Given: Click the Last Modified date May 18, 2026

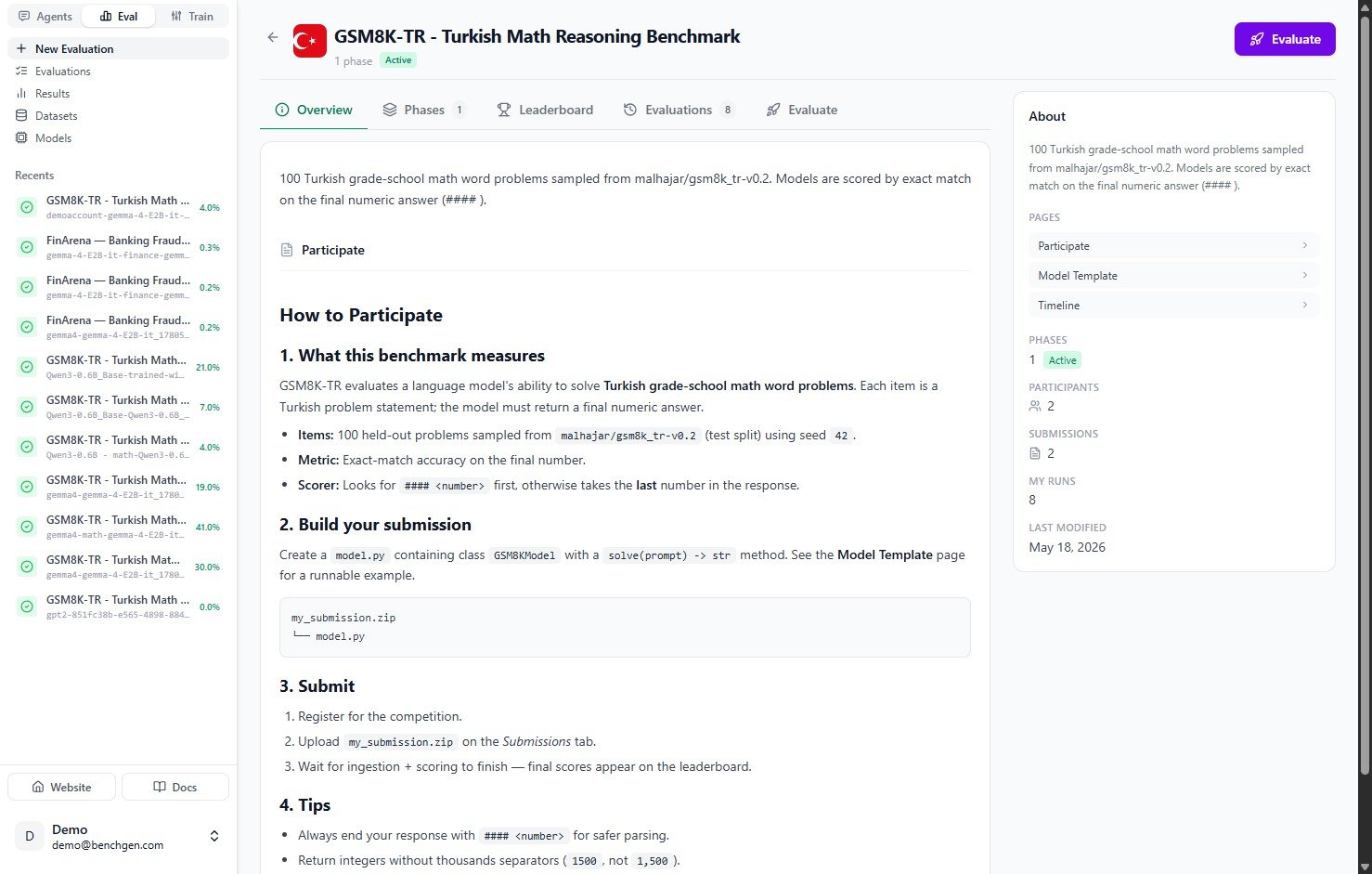Looking at the screenshot, I should point(1067,547).
